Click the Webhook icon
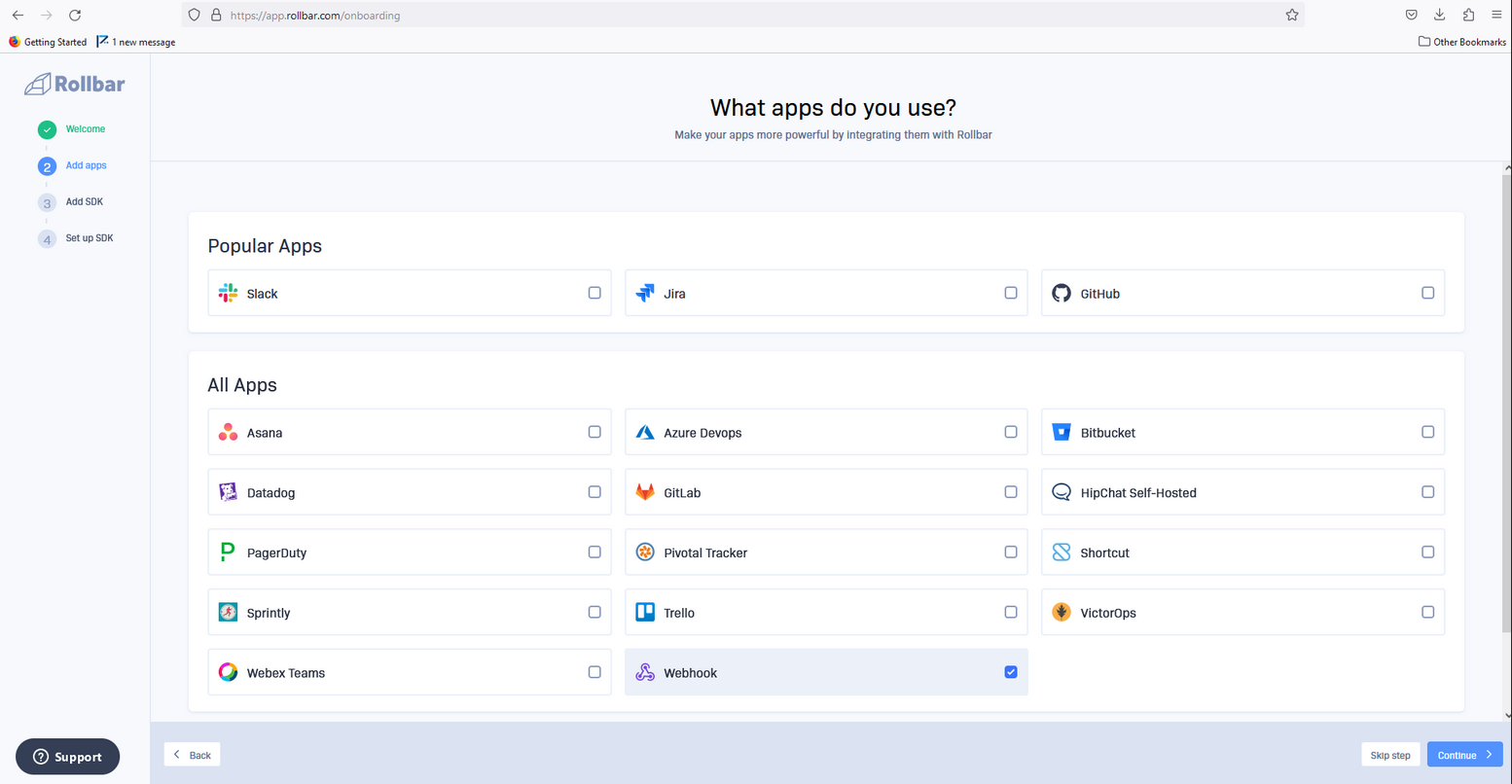 click(645, 672)
